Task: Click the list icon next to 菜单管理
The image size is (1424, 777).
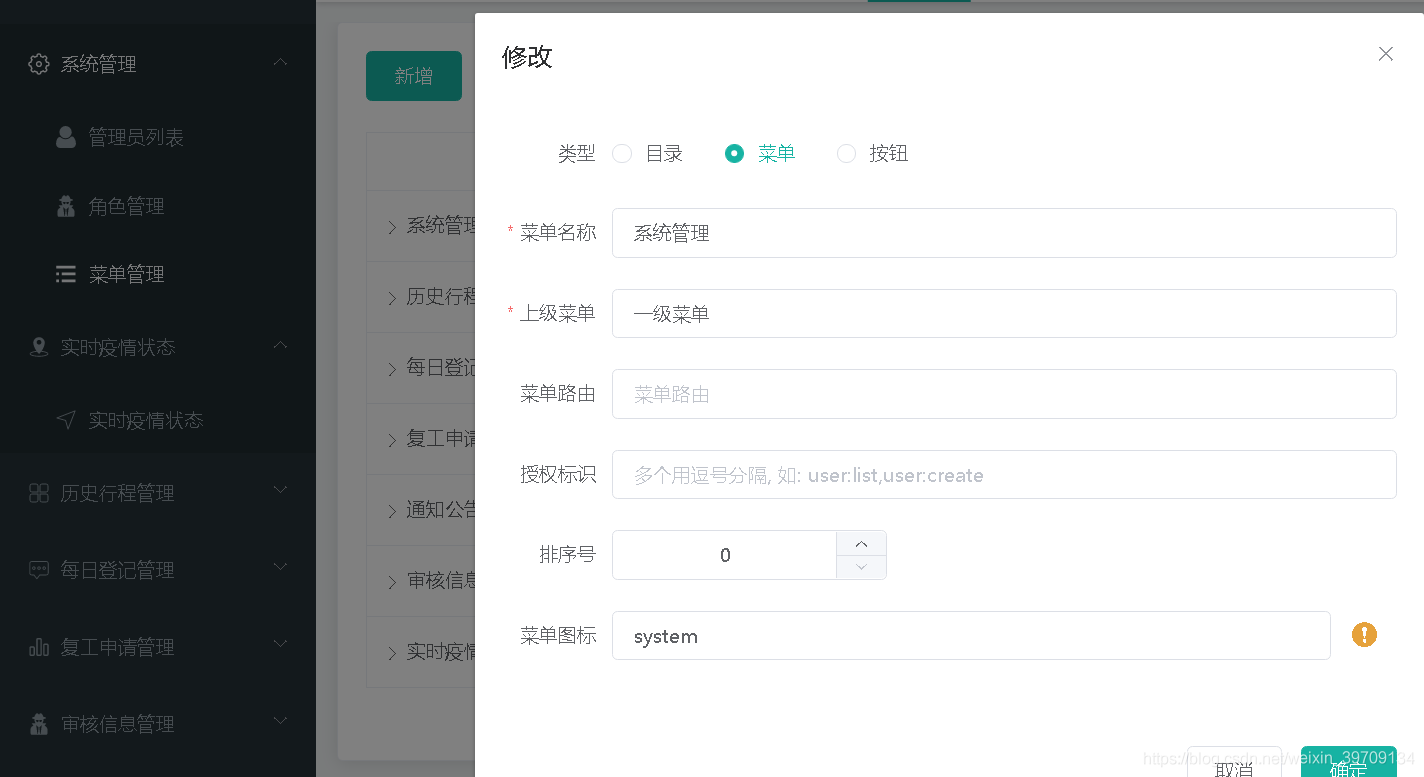Action: click(66, 274)
